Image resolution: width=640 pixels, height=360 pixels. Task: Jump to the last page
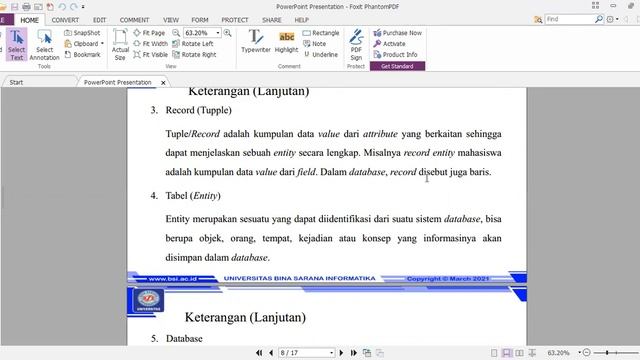[353, 353]
